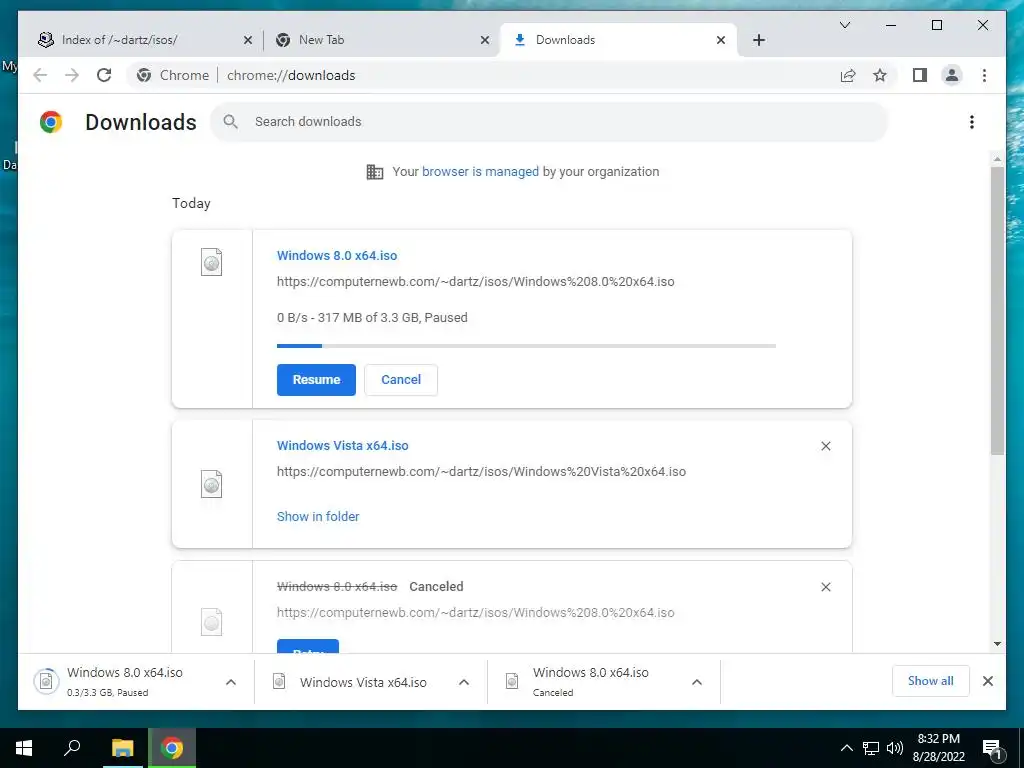Open the paused Windows 8.0 x64.iso link
This screenshot has width=1024, height=768.
point(337,255)
